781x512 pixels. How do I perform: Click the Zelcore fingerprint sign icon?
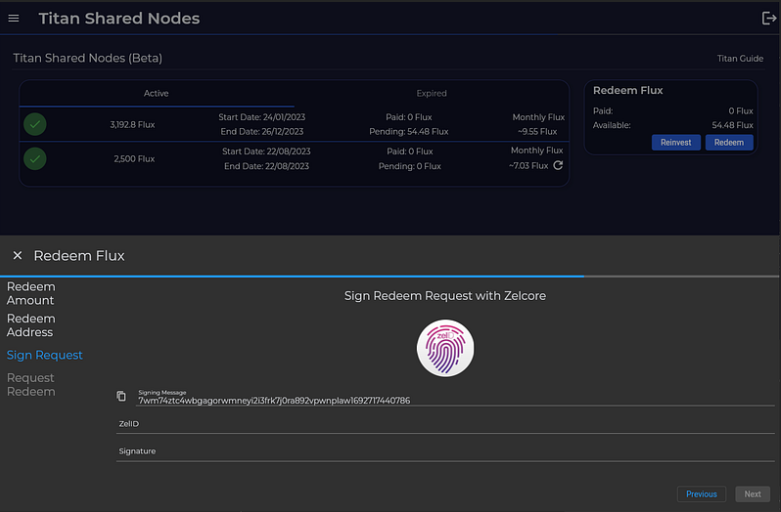(x=445, y=349)
